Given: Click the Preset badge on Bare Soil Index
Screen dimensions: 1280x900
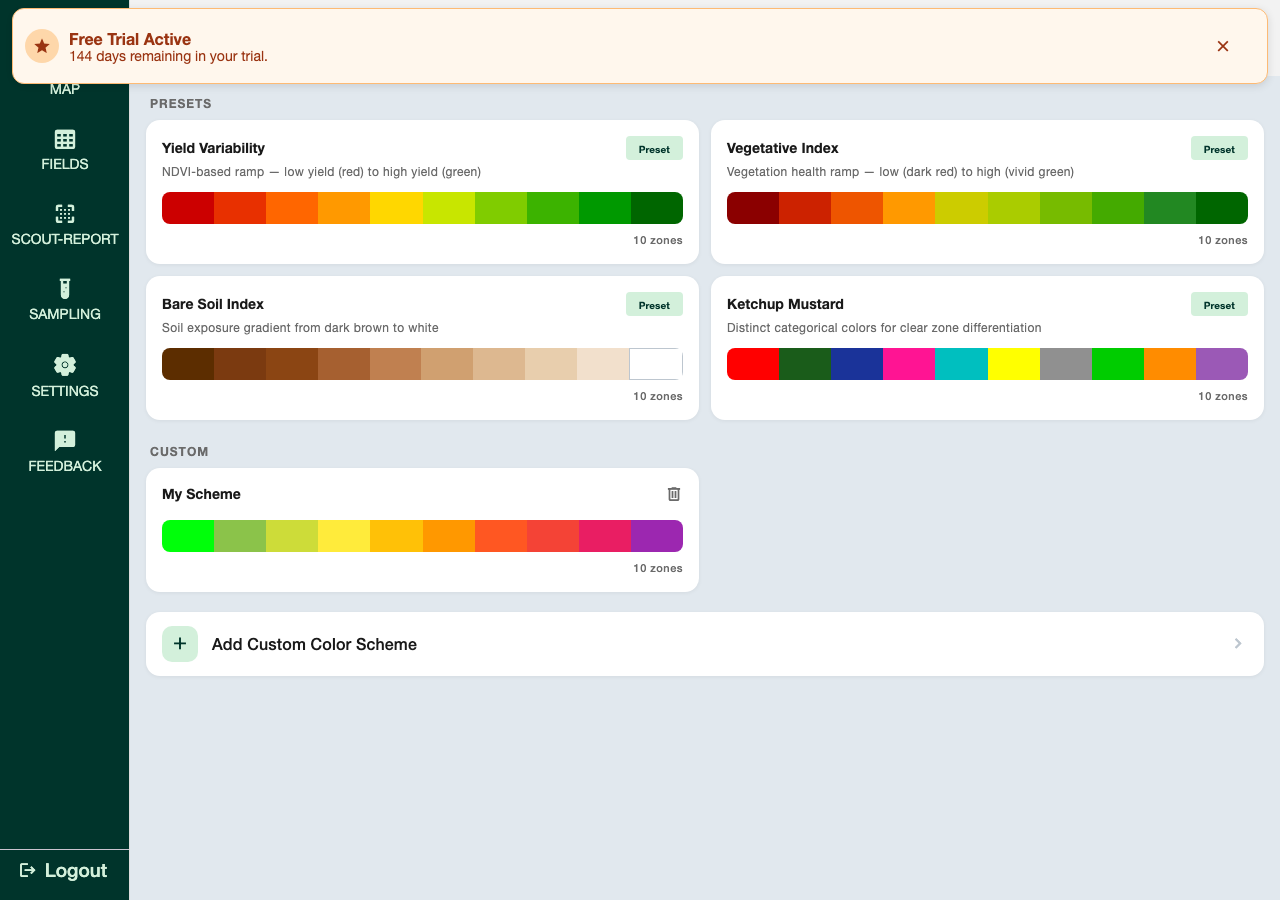Looking at the screenshot, I should [x=654, y=304].
